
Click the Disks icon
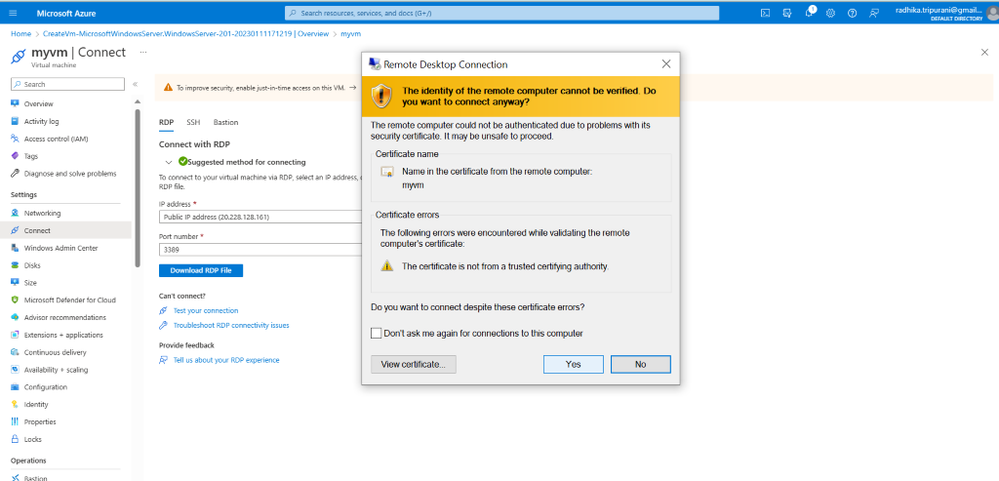(x=15, y=265)
